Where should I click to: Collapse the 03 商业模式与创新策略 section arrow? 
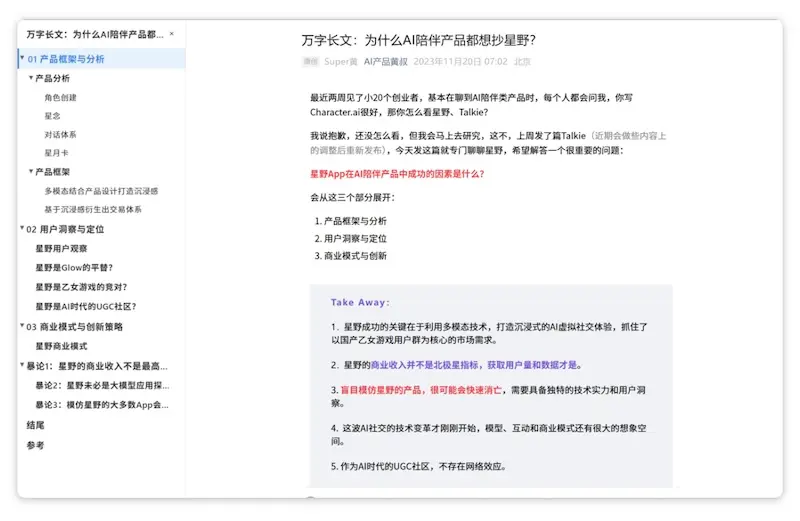point(22,326)
